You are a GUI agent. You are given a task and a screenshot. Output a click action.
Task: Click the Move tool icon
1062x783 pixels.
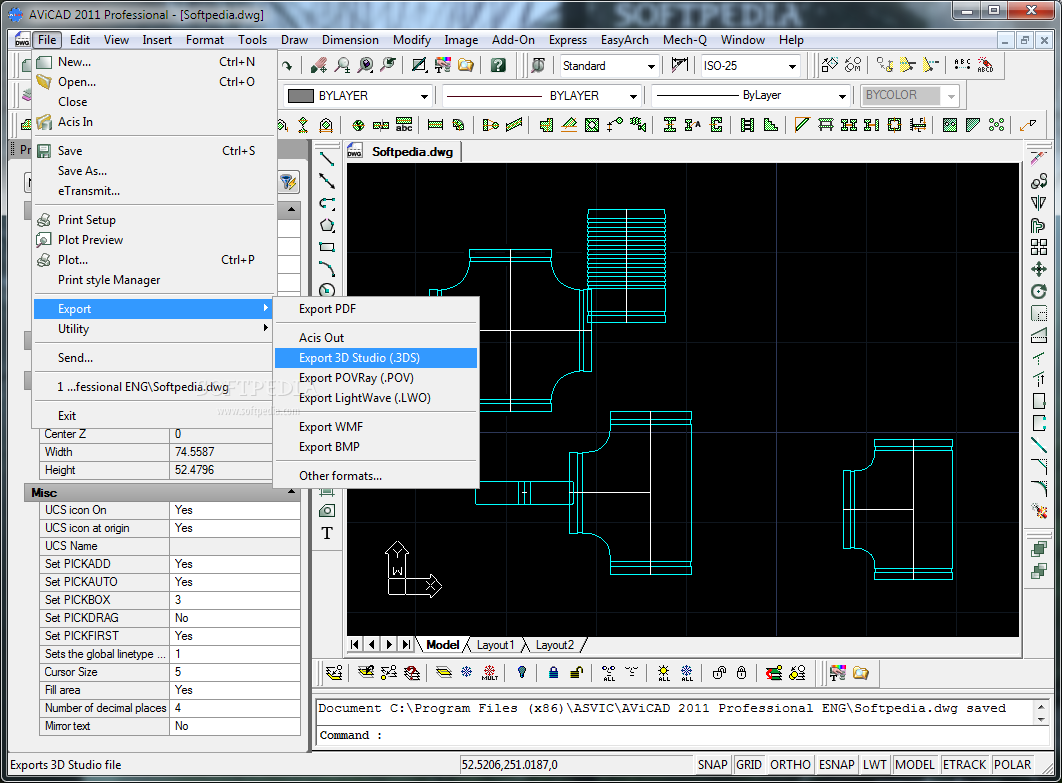pyautogui.click(x=1038, y=269)
